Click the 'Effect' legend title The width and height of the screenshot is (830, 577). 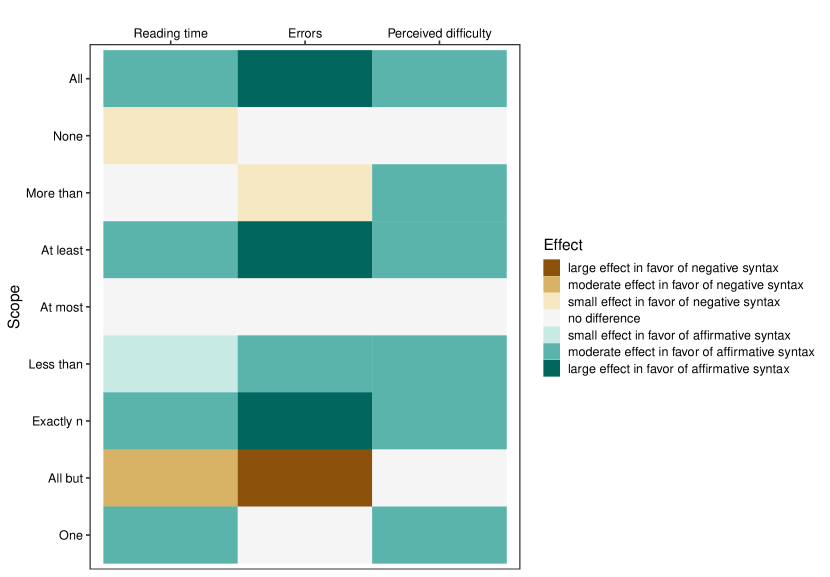coord(563,245)
